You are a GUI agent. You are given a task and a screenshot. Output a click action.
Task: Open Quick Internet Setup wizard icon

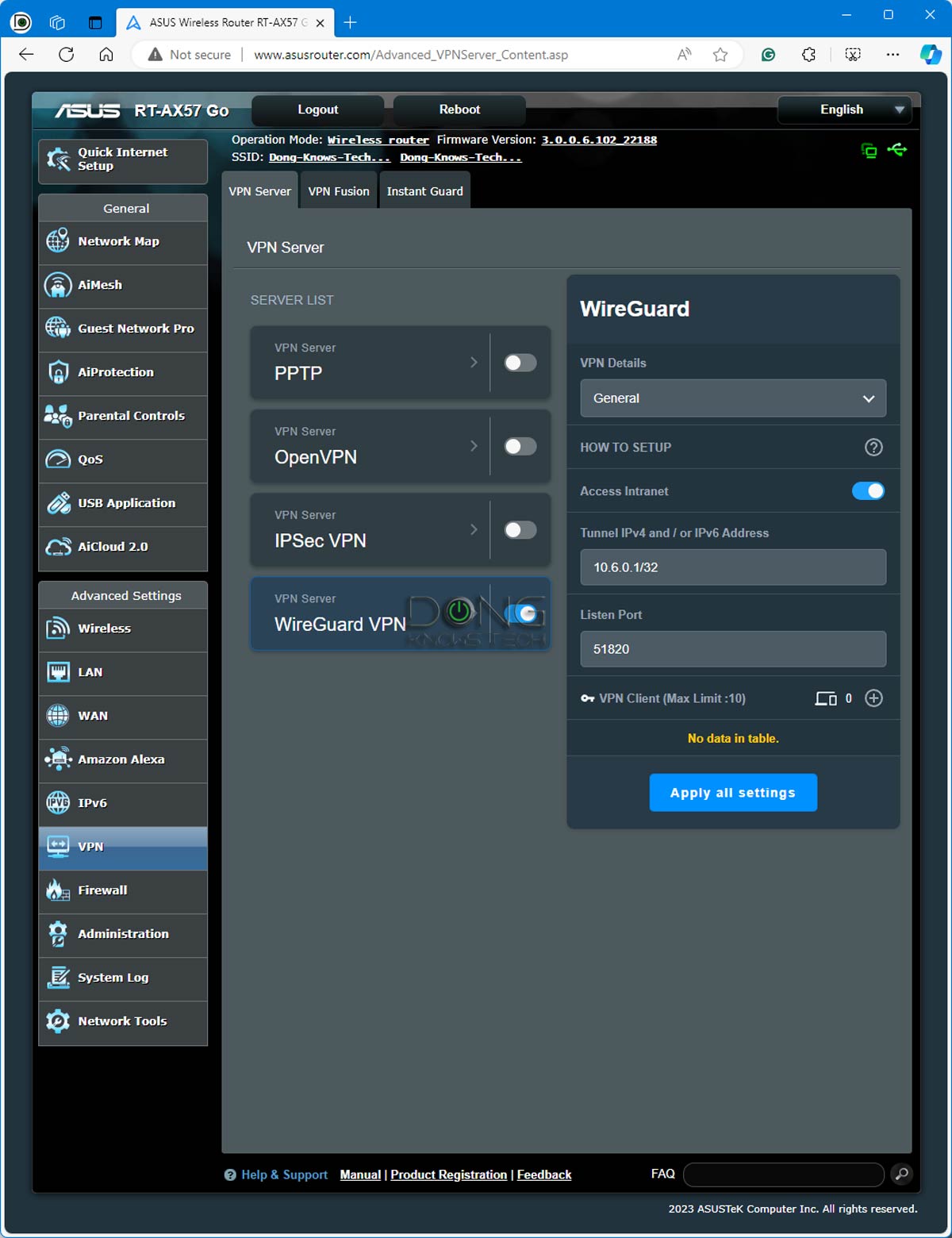coord(58,160)
